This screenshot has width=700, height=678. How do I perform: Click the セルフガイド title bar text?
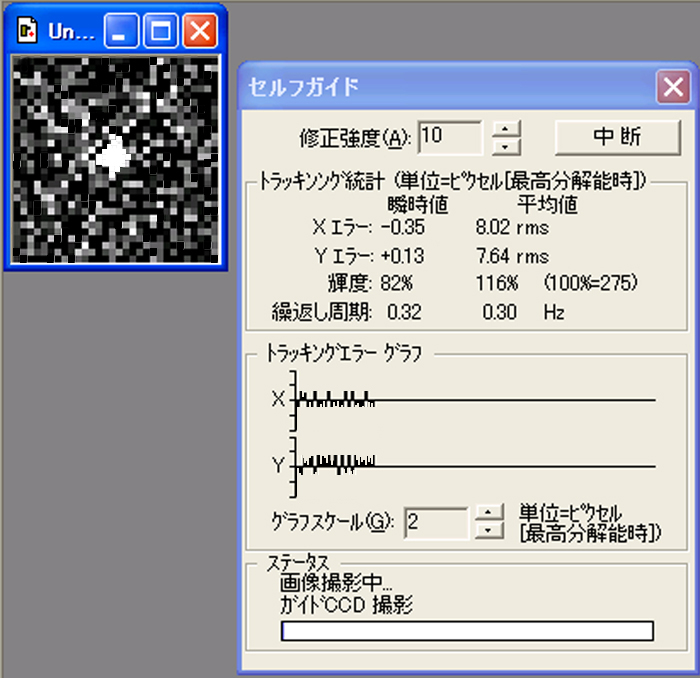tap(304, 87)
